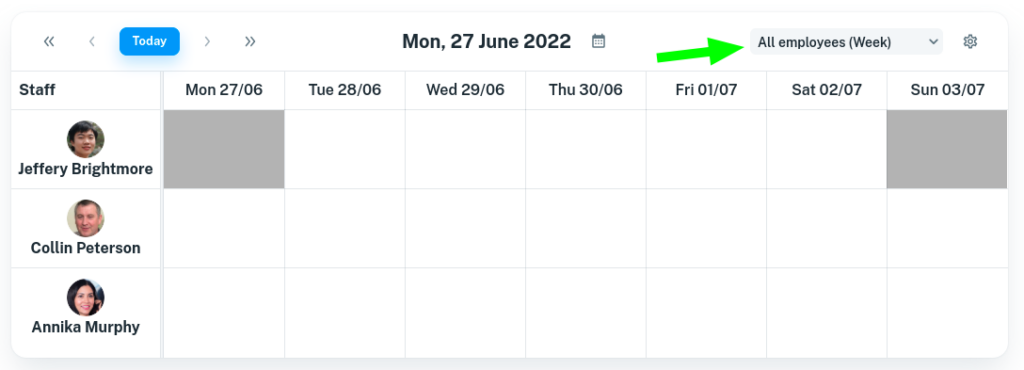The height and width of the screenshot is (370, 1024).
Task: Select the Wed 29/06 column header
Action: click(466, 90)
